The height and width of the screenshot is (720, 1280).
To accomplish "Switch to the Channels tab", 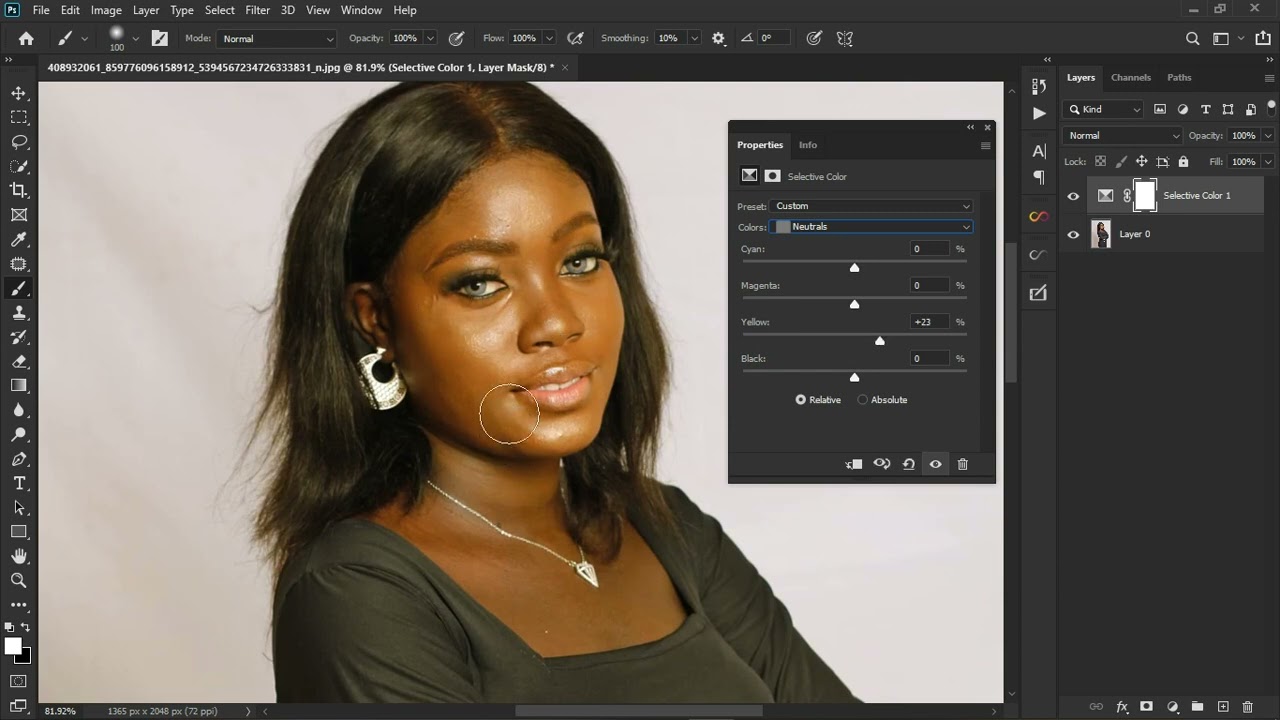I will [x=1131, y=78].
